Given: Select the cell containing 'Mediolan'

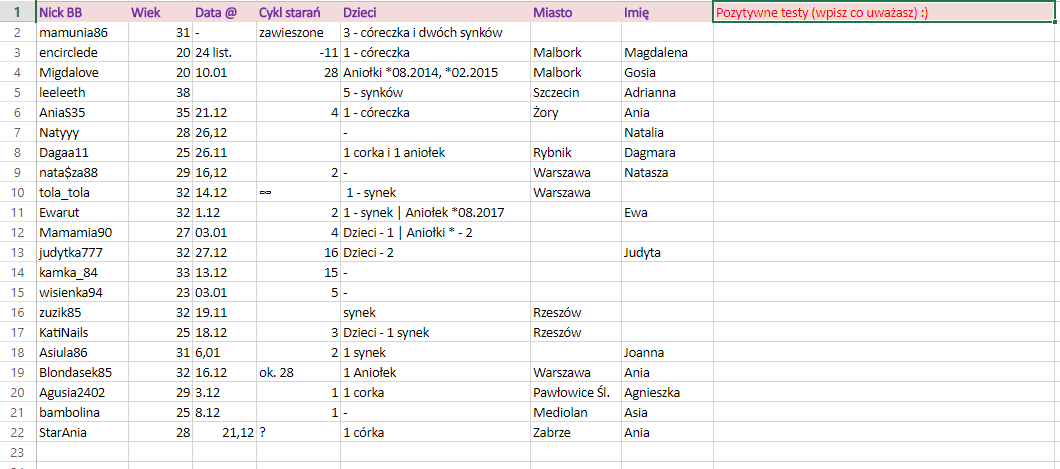Looking at the screenshot, I should pos(575,412).
